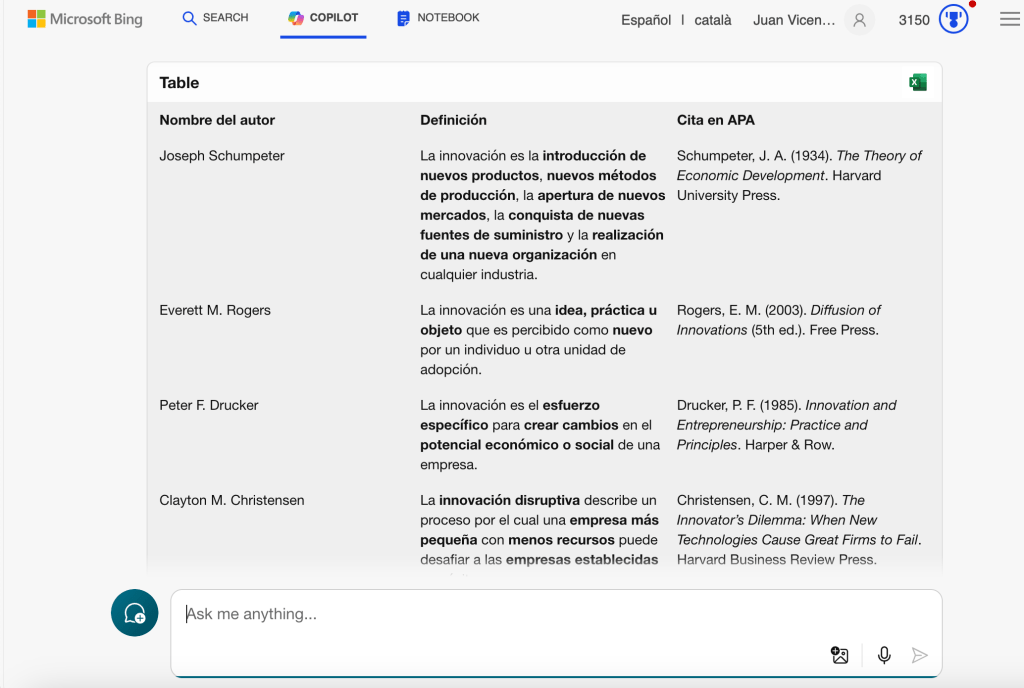The image size is (1024, 688).
Task: Click the Juan Vicen... account name
Action: click(x=793, y=20)
